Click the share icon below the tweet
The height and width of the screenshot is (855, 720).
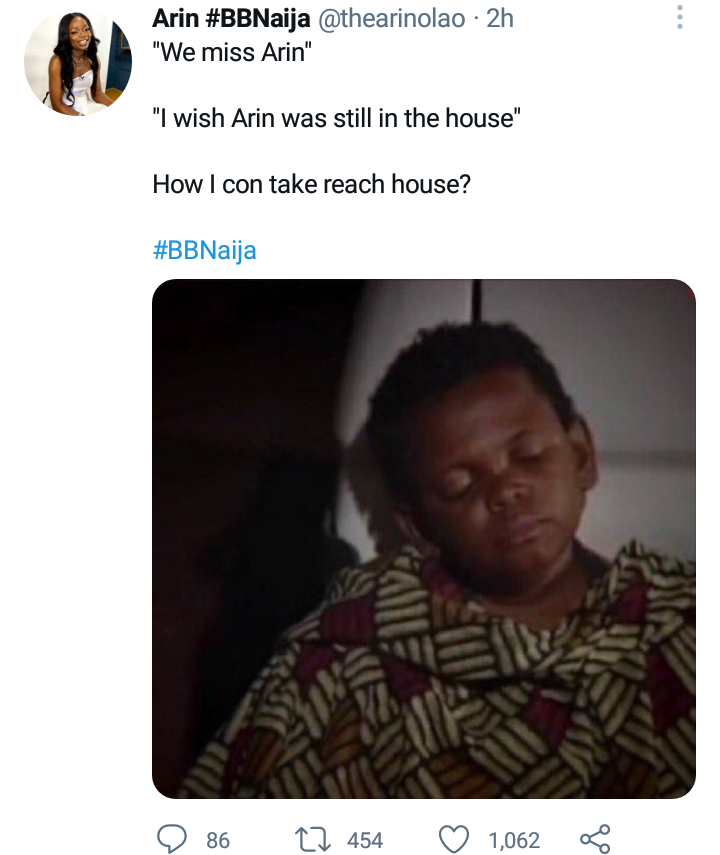595,839
